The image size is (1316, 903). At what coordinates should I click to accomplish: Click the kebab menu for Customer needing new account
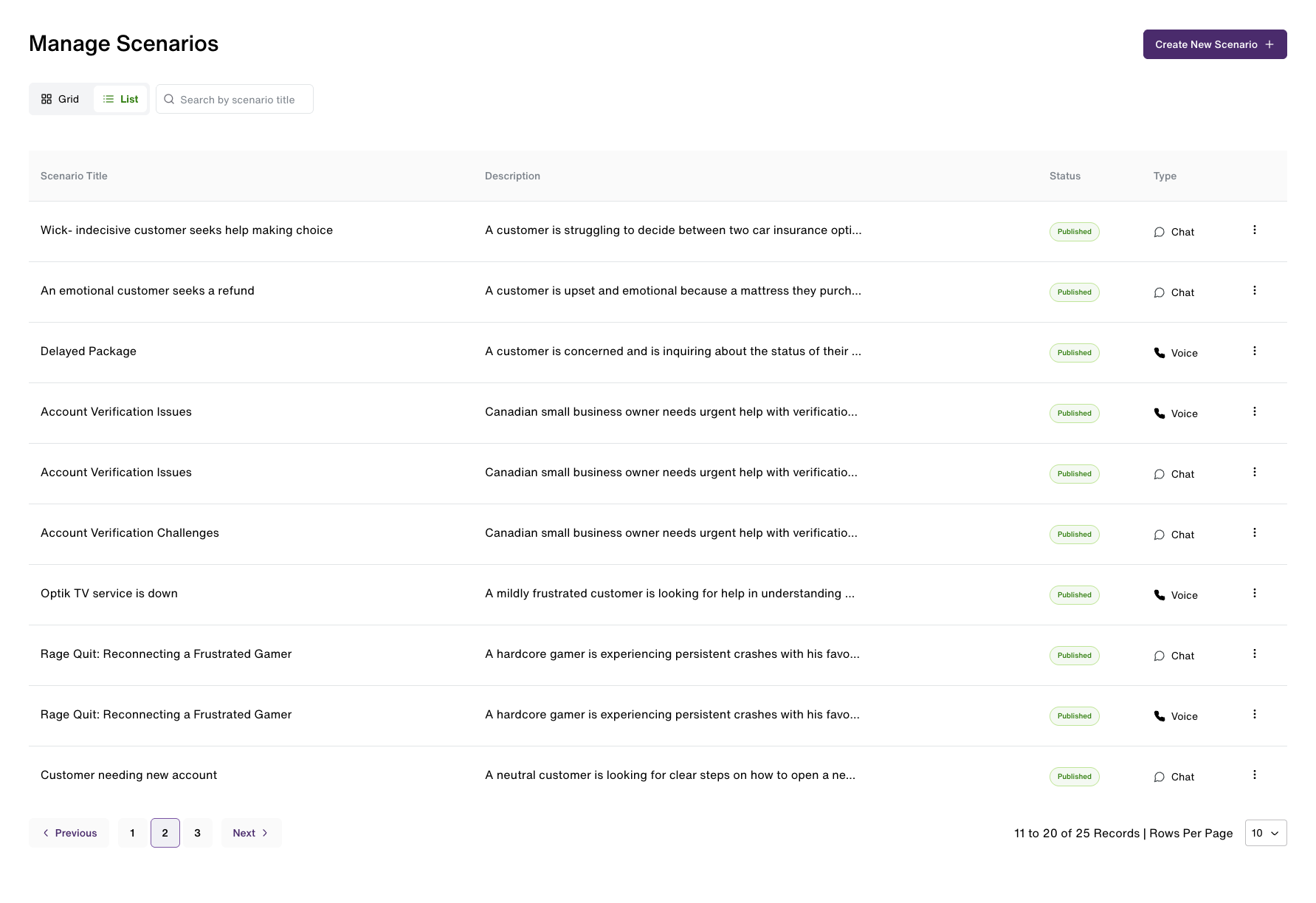1254,775
